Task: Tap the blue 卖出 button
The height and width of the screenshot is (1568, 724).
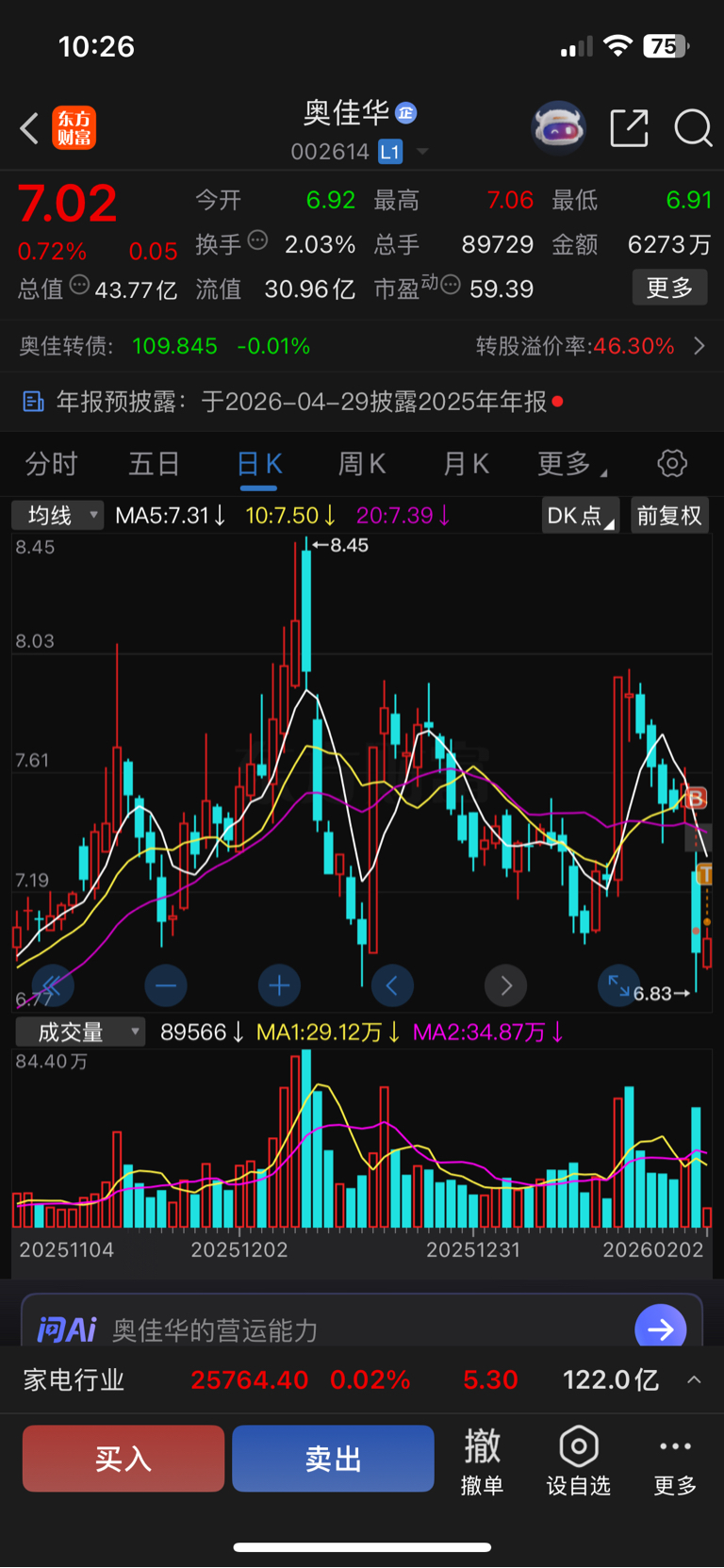Action: pyautogui.click(x=333, y=1459)
